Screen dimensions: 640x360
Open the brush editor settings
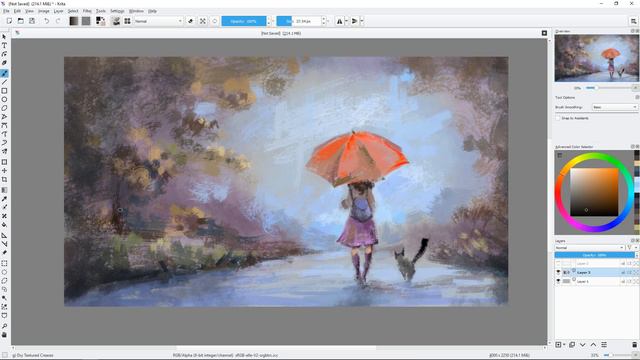point(116,21)
